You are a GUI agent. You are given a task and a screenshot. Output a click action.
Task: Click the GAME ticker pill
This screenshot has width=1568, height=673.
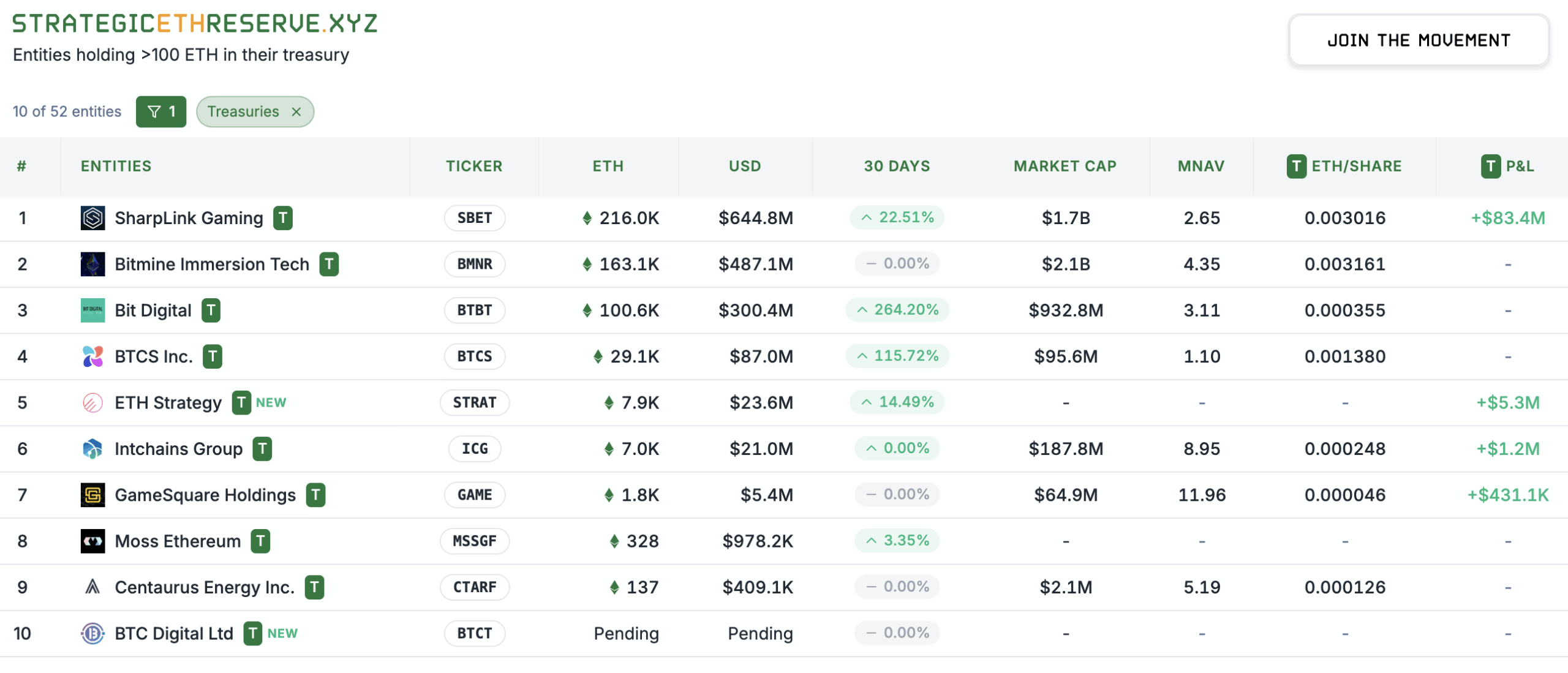click(x=475, y=495)
